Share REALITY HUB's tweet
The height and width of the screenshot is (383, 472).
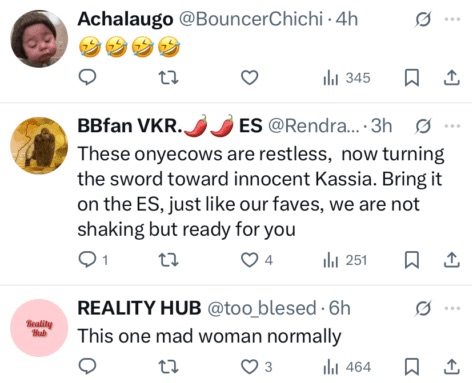click(x=452, y=367)
